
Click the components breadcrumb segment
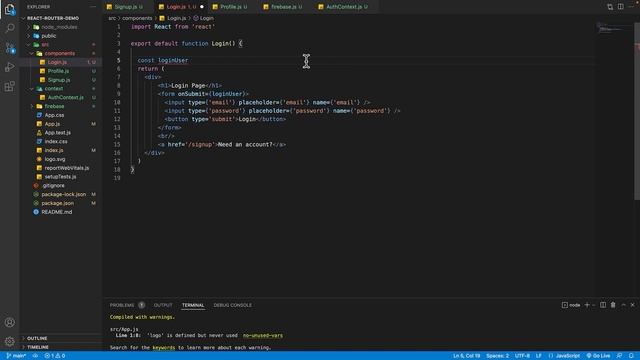(137, 18)
